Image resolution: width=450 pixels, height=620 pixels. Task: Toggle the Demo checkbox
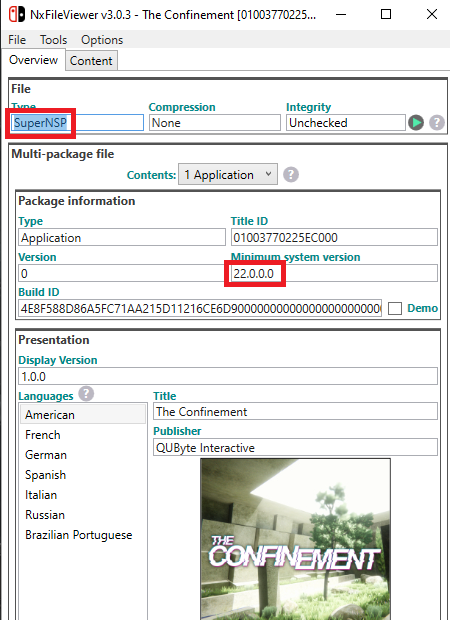pos(395,308)
